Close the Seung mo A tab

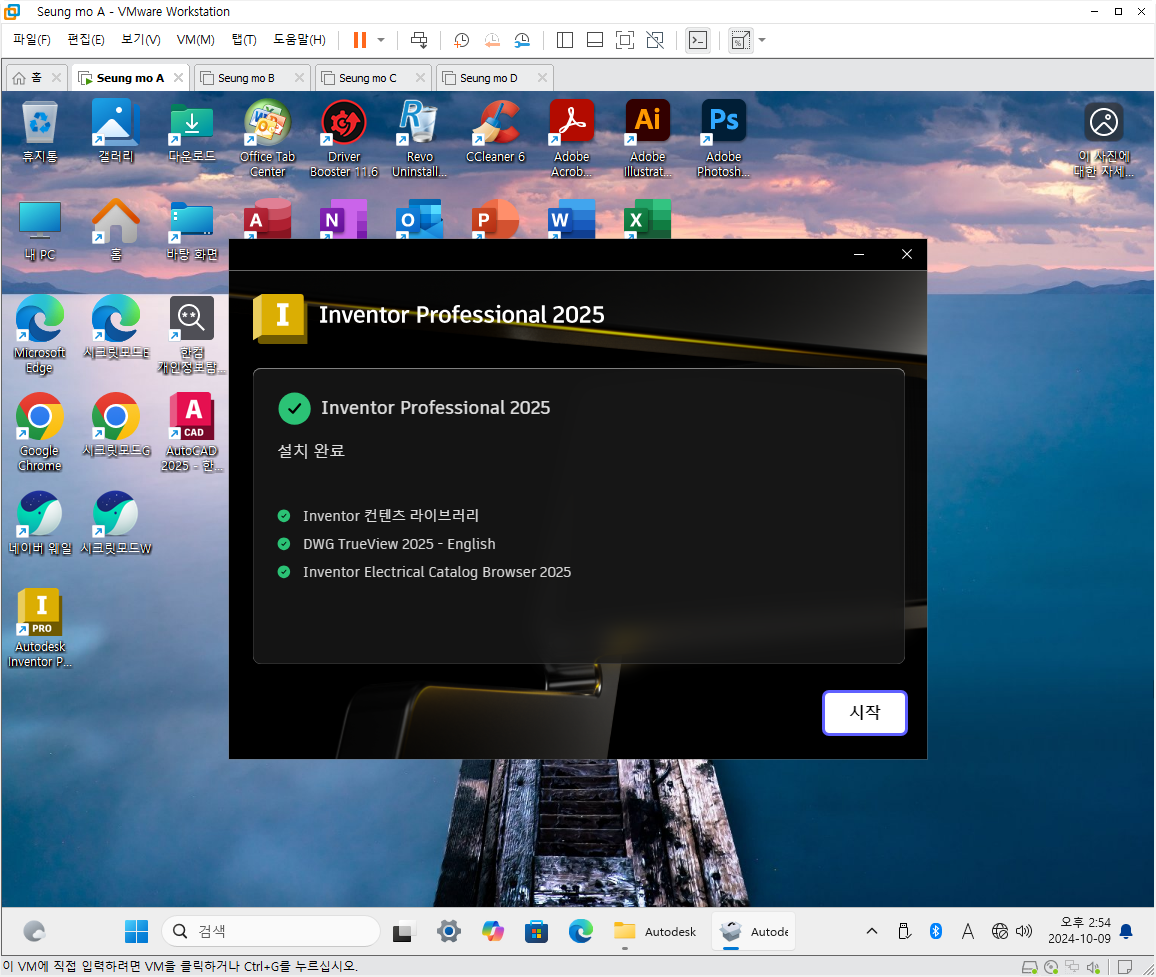coord(178,77)
